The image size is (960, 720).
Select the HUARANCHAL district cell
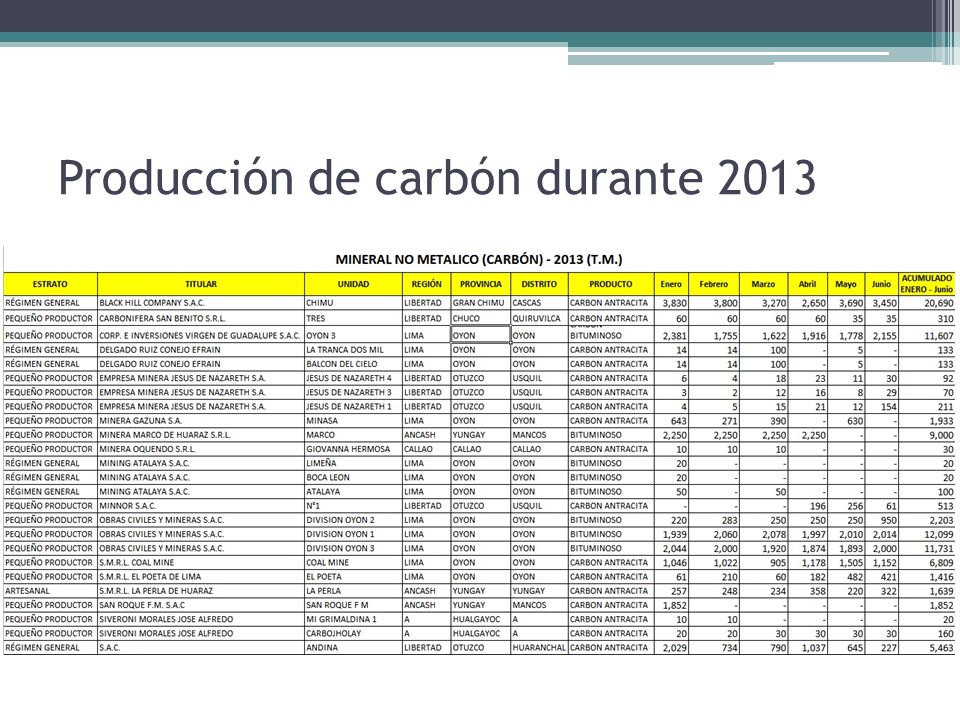click(x=539, y=647)
